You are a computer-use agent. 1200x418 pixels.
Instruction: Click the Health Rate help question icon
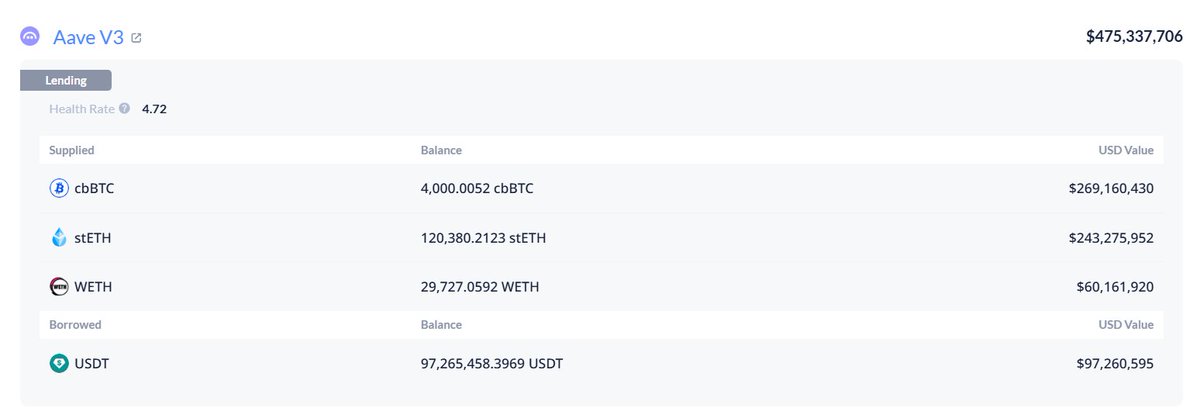124,108
